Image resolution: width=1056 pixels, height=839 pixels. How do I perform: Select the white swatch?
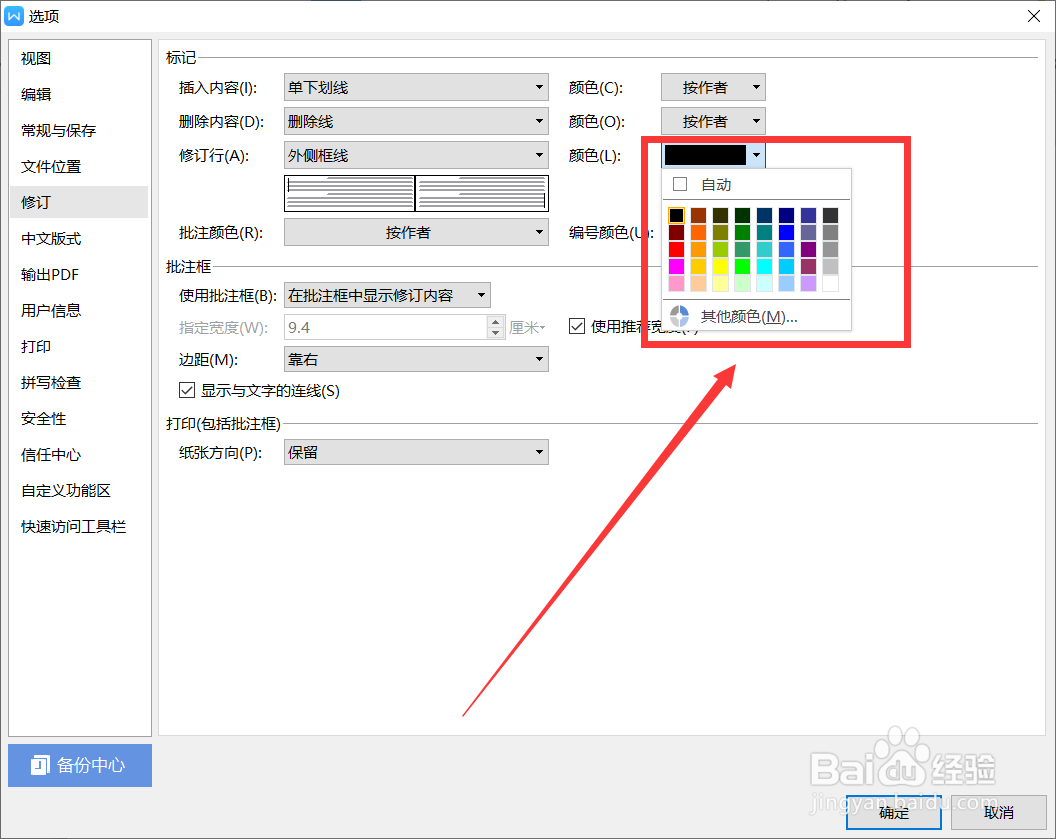click(830, 283)
